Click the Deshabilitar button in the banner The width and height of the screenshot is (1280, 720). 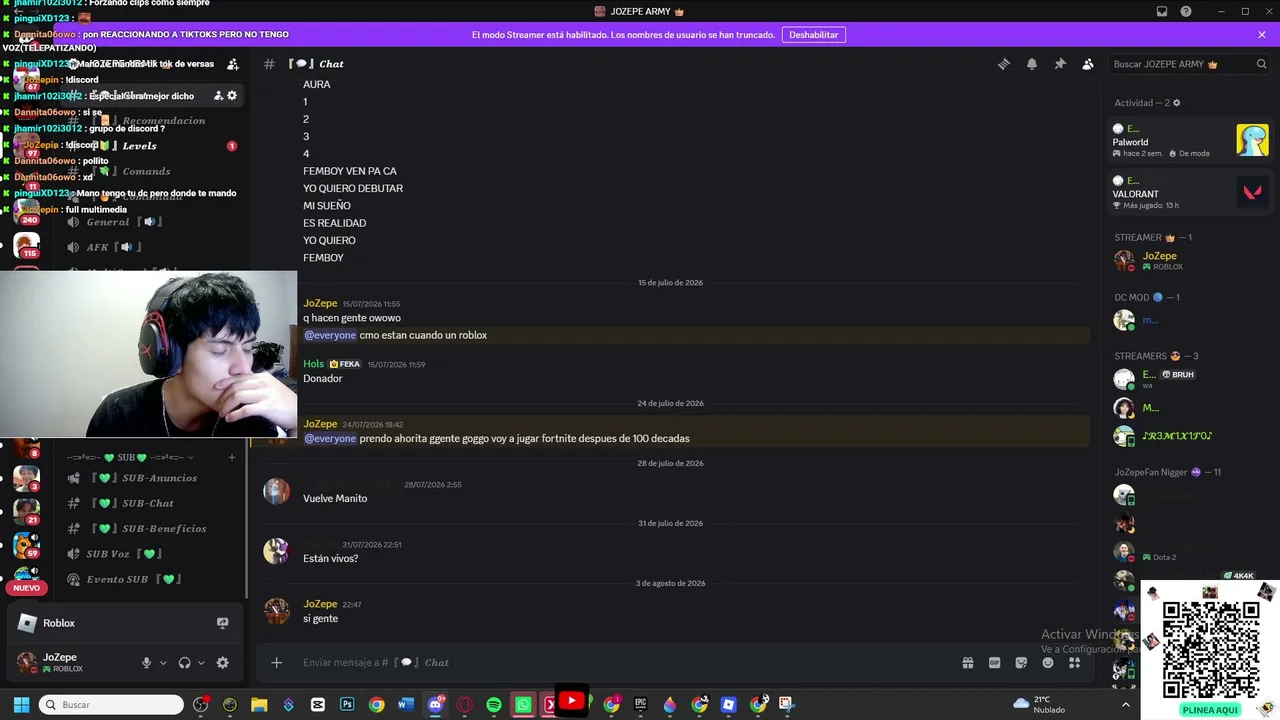(814, 35)
